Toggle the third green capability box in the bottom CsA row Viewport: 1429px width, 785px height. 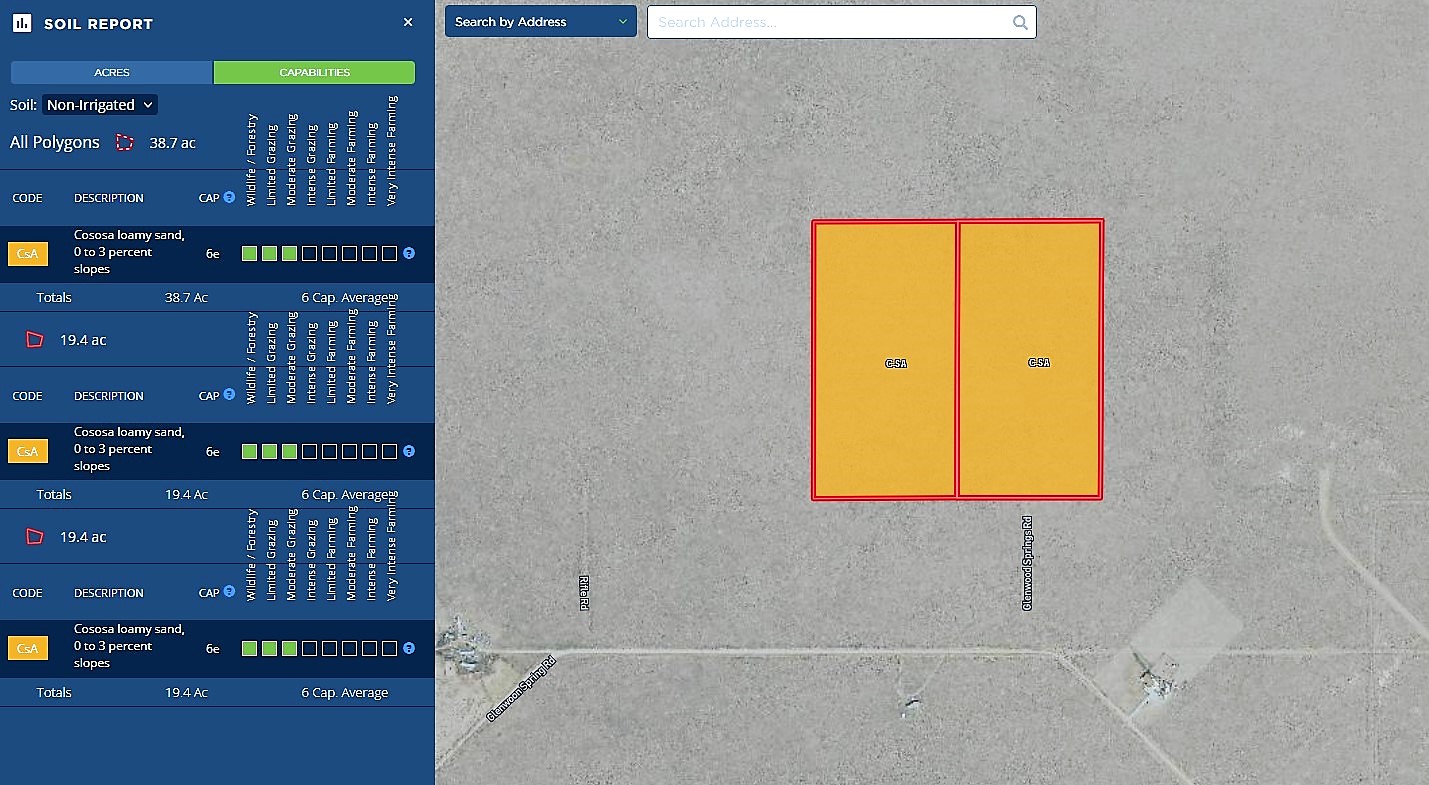click(x=289, y=648)
